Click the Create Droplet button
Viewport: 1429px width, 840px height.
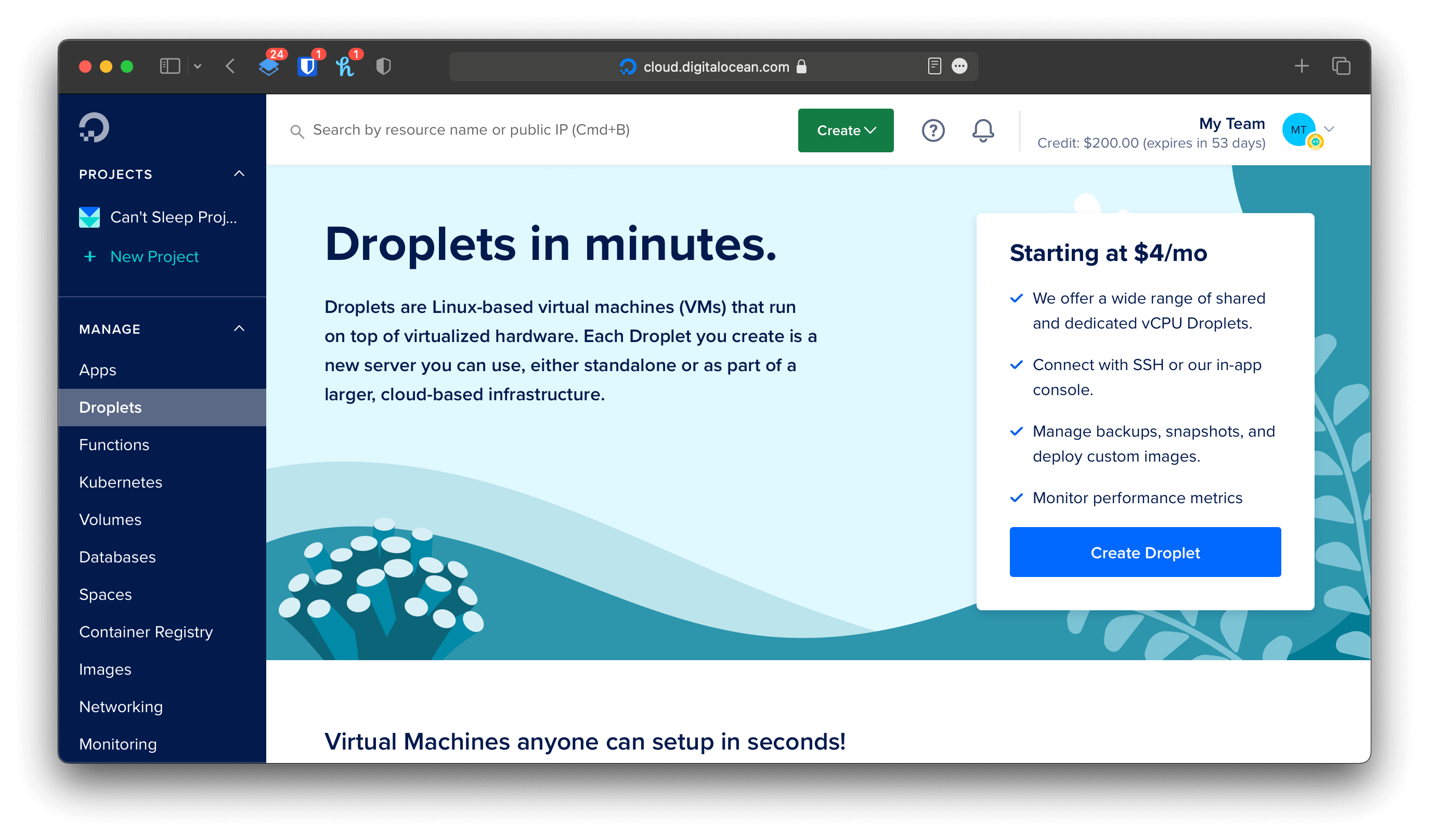pos(1145,552)
